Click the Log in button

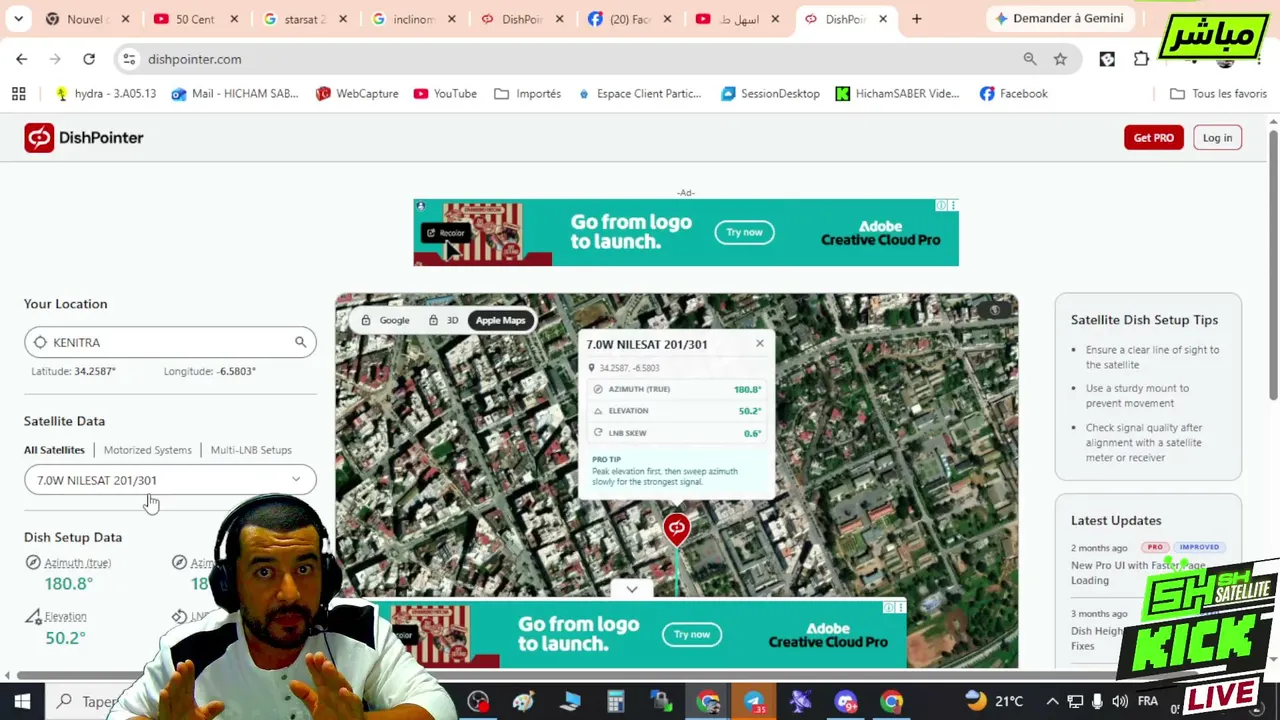(x=1217, y=138)
